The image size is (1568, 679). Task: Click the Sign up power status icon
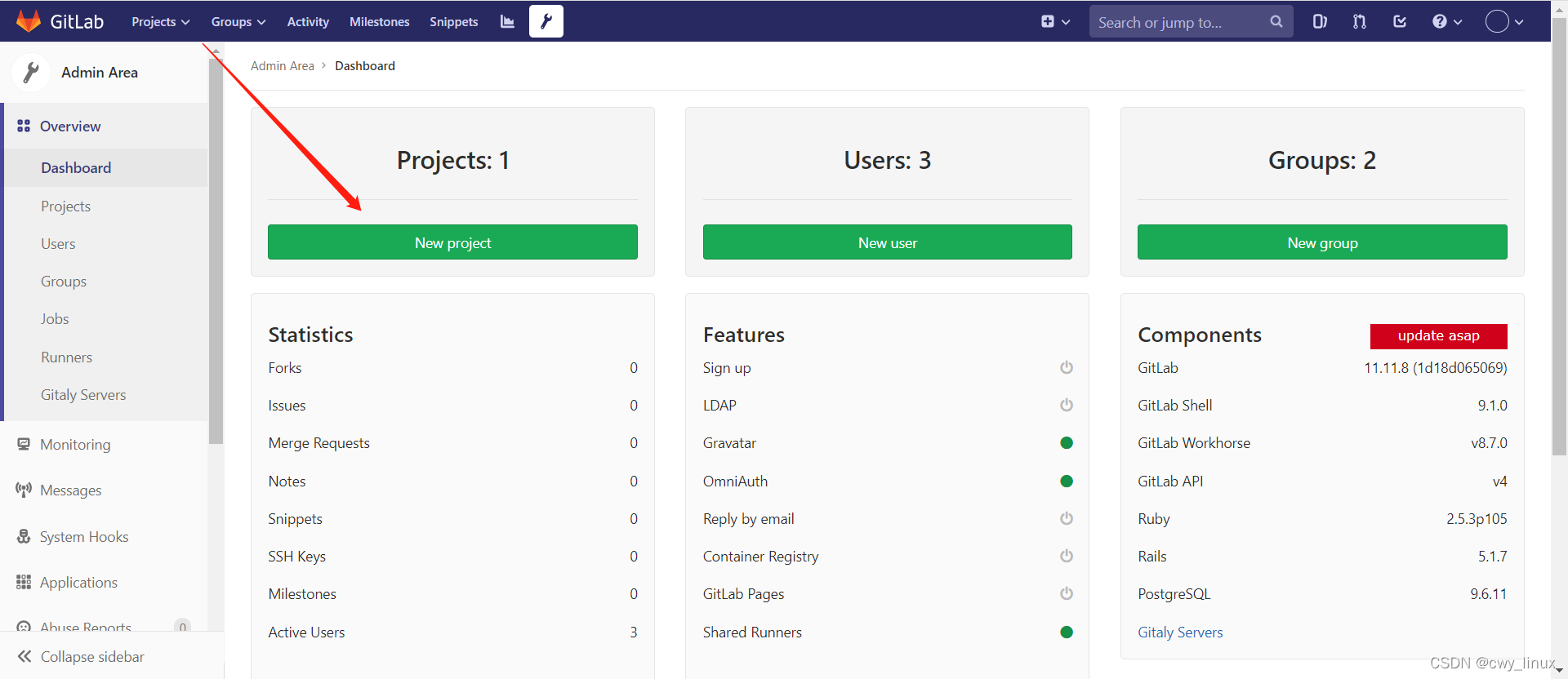pyautogui.click(x=1067, y=368)
